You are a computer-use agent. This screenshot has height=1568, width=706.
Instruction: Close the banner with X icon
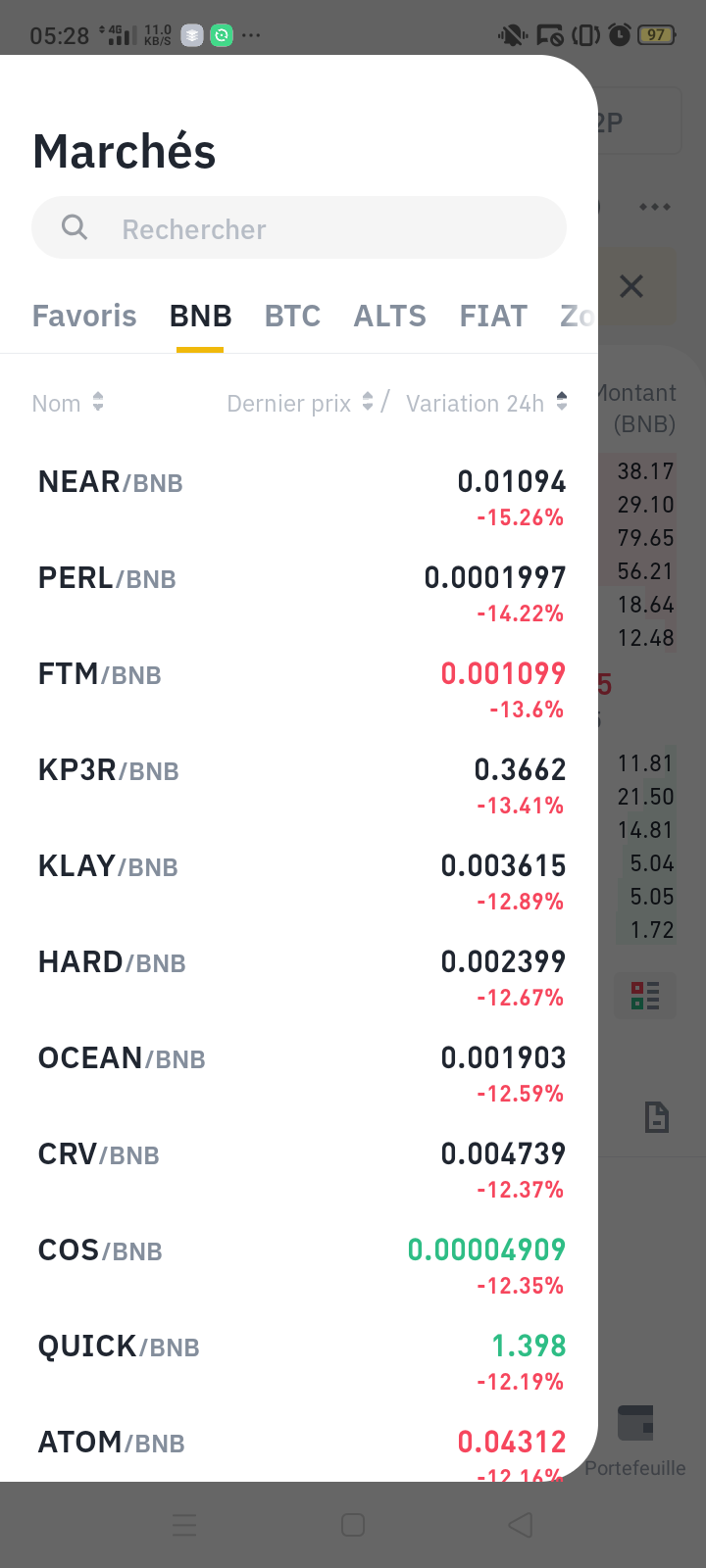631,286
